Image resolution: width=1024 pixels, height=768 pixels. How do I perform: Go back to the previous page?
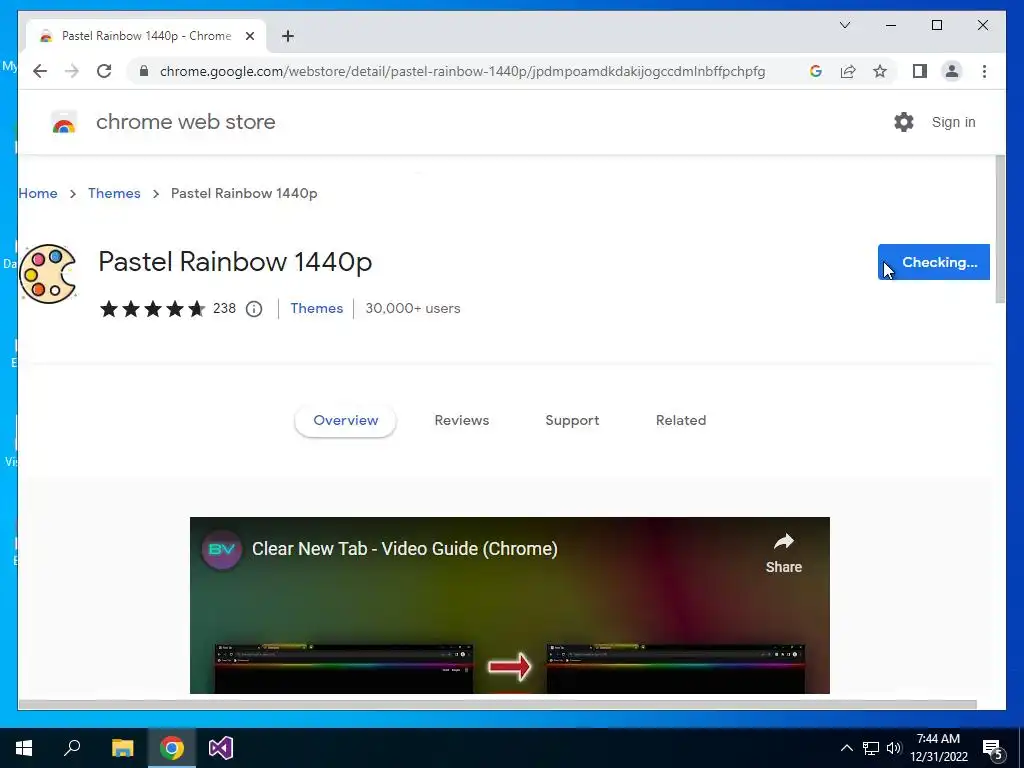click(40, 71)
